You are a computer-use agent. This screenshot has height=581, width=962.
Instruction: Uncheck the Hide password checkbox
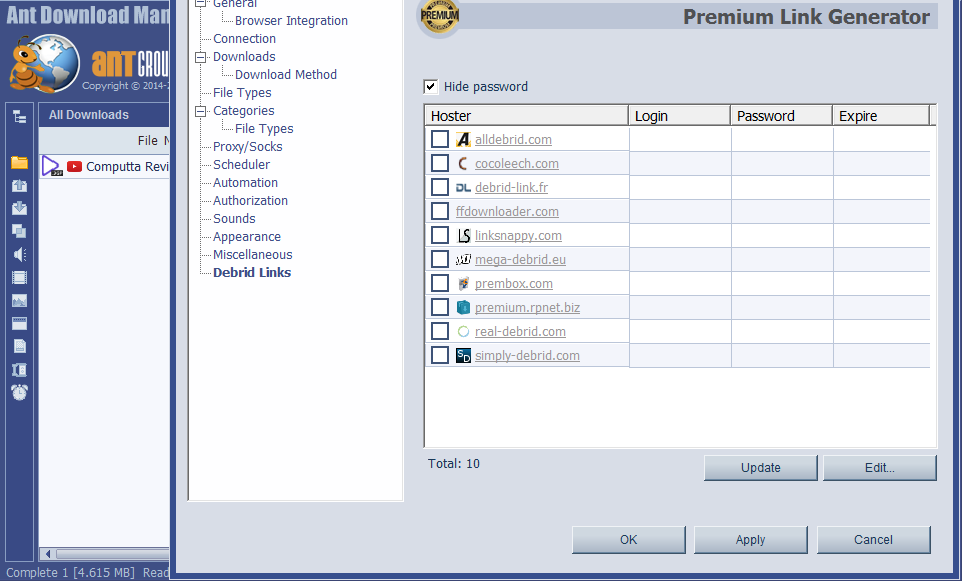431,87
